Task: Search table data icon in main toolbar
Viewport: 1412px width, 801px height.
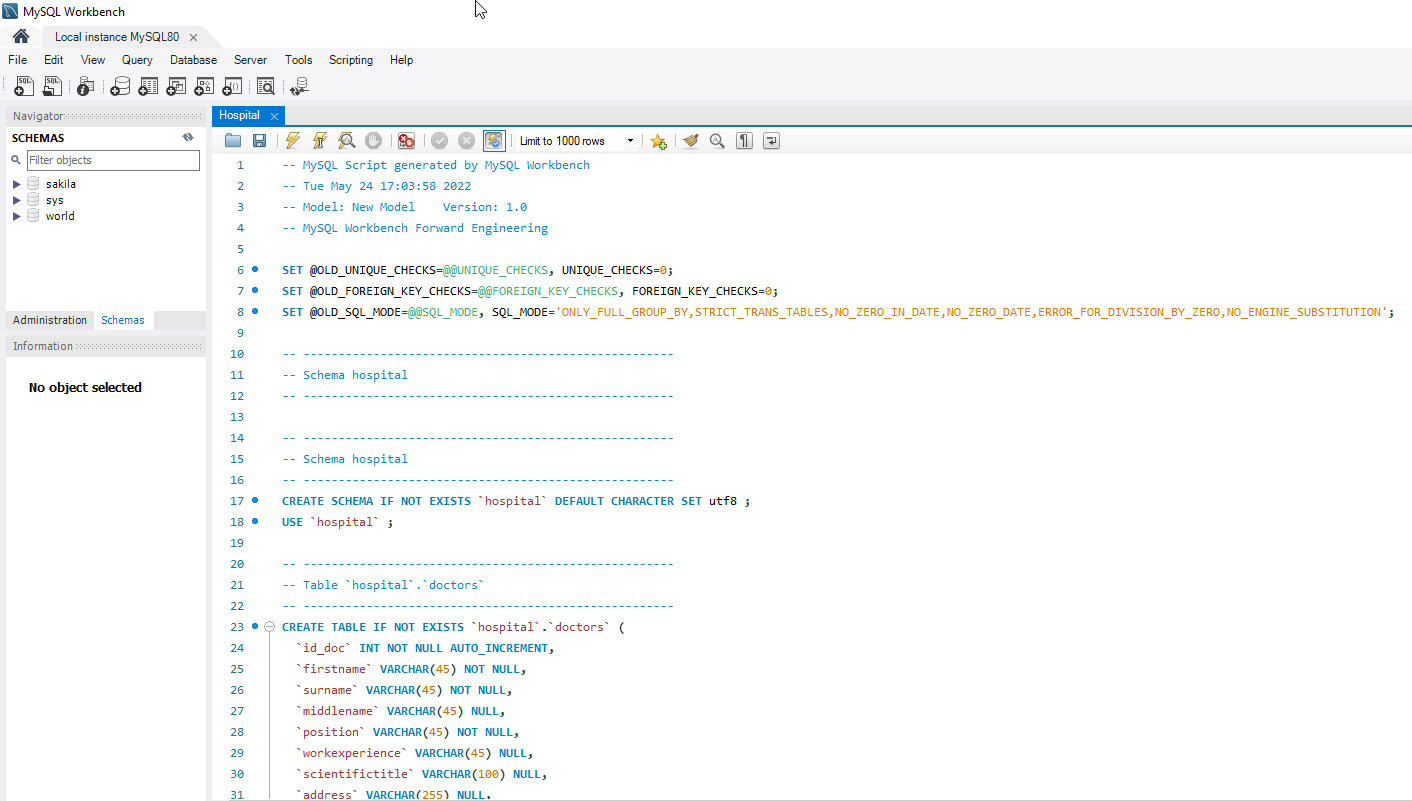Action: click(x=266, y=87)
